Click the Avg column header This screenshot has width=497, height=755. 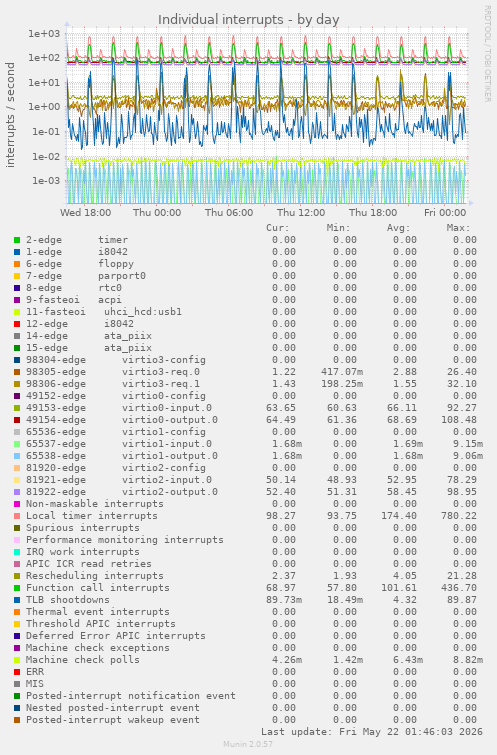click(x=398, y=228)
